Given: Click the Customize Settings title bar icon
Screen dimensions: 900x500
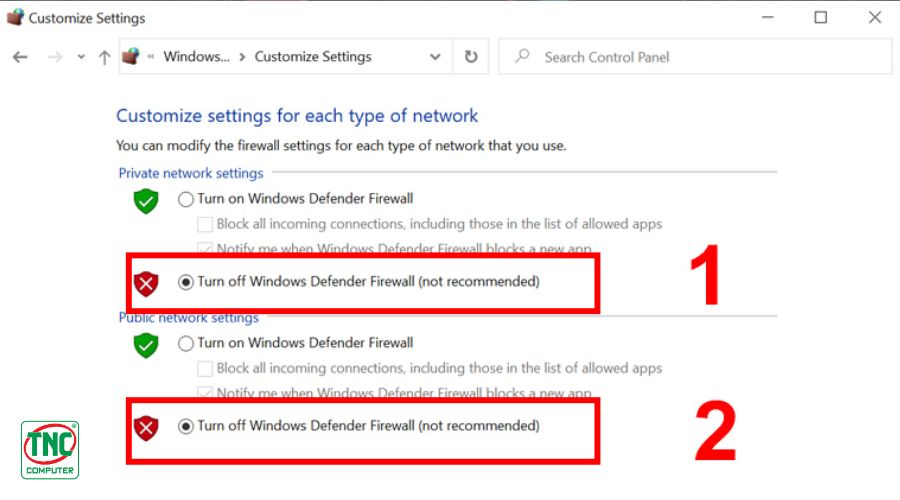Looking at the screenshot, I should (15, 17).
